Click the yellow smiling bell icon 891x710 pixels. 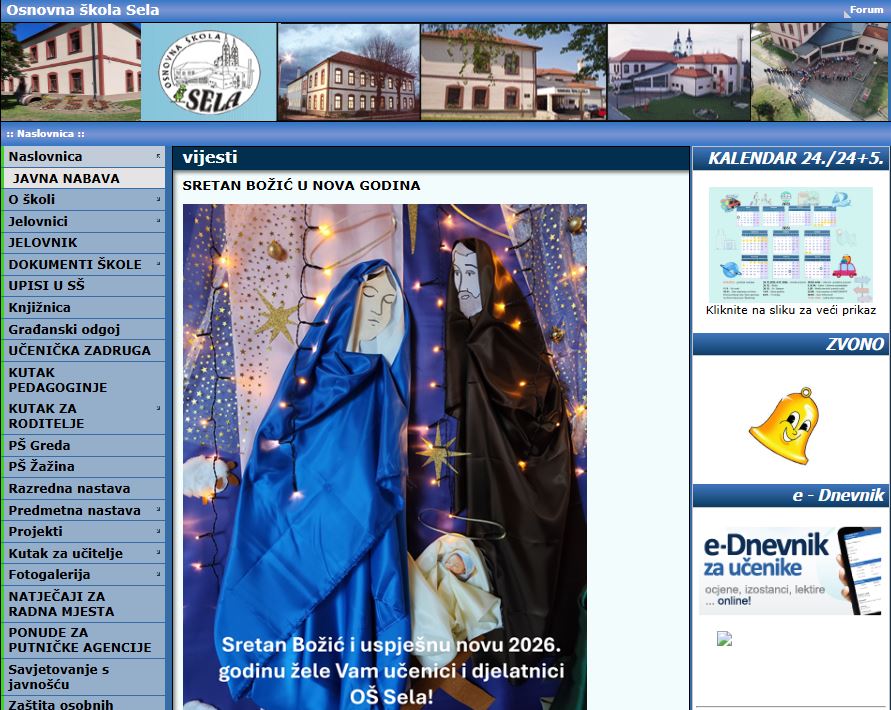pyautogui.click(x=783, y=427)
